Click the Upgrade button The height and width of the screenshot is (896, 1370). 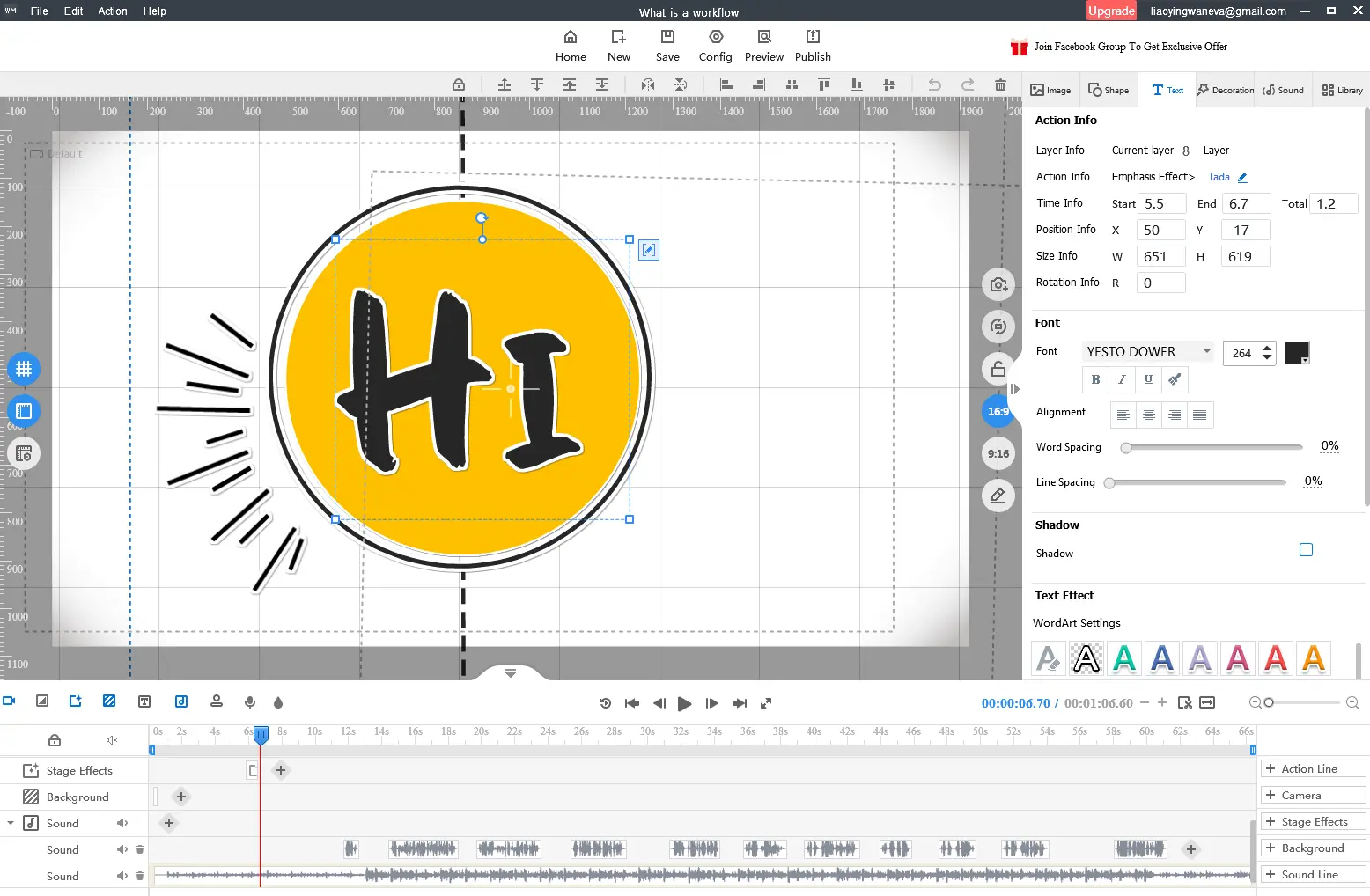tap(1111, 11)
